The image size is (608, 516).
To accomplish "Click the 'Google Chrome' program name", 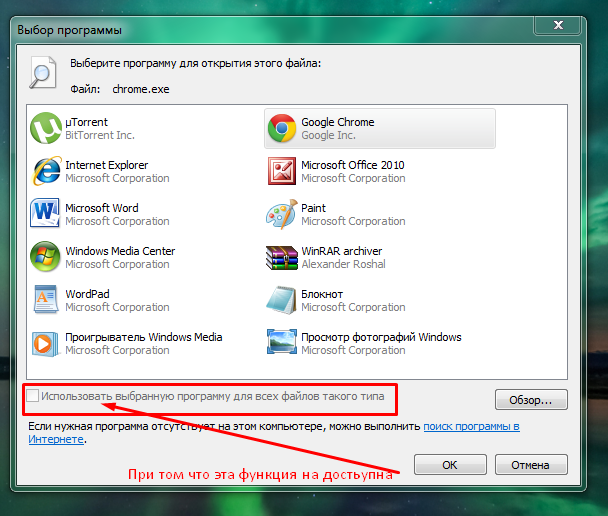I will [338, 122].
